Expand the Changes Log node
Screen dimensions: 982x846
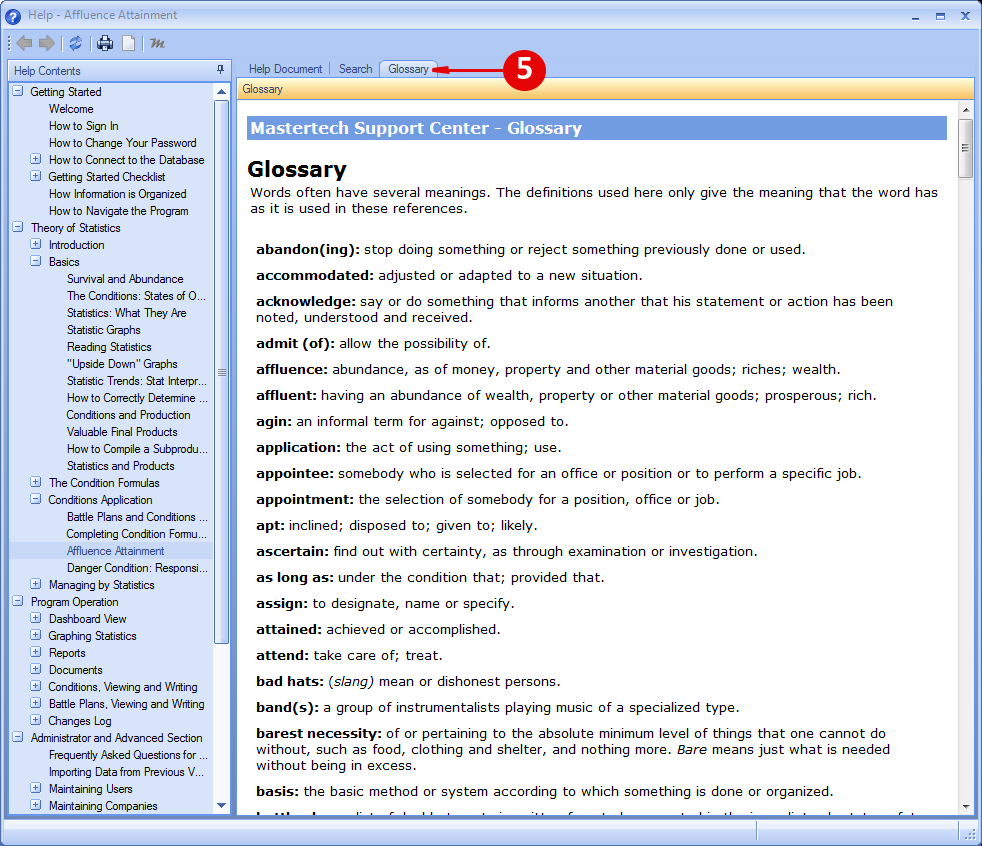pos(36,720)
